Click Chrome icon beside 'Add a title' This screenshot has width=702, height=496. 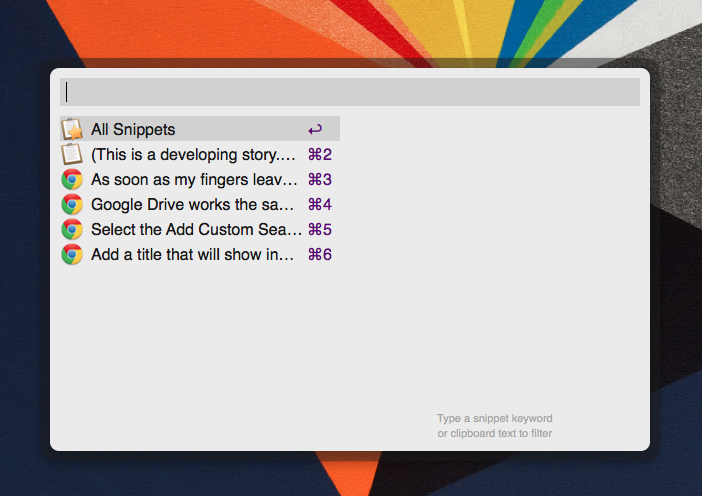pos(72,255)
